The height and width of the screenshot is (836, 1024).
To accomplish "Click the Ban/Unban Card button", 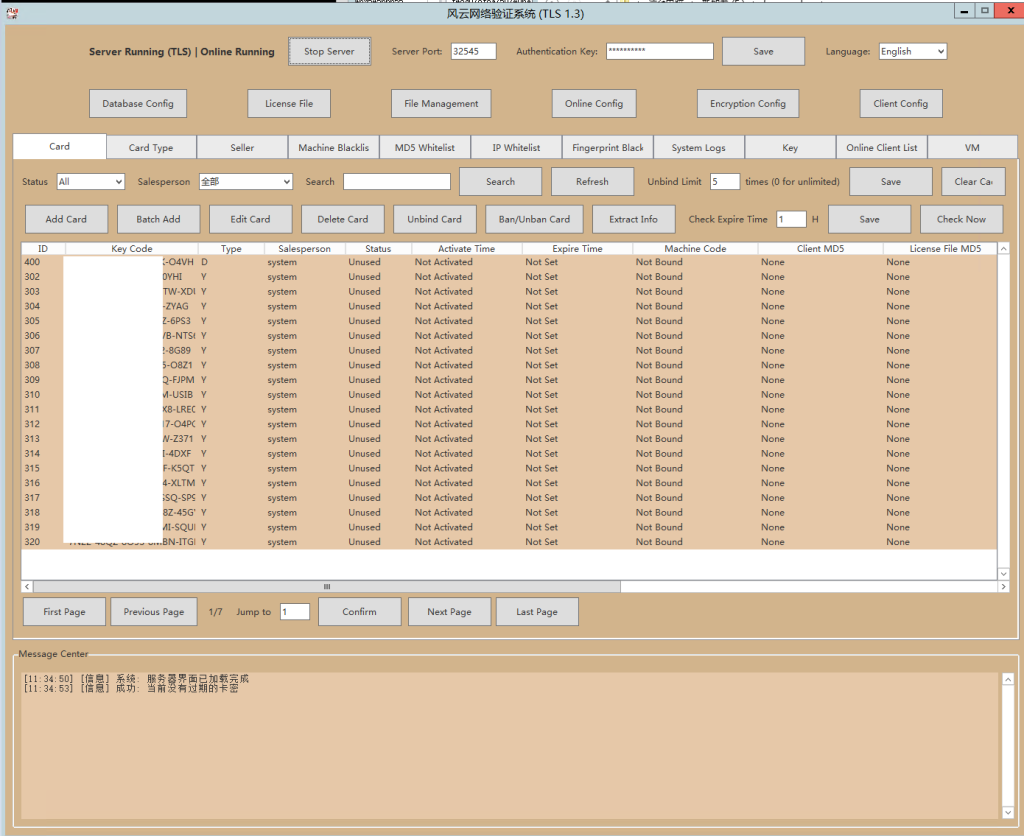I will tap(533, 220).
